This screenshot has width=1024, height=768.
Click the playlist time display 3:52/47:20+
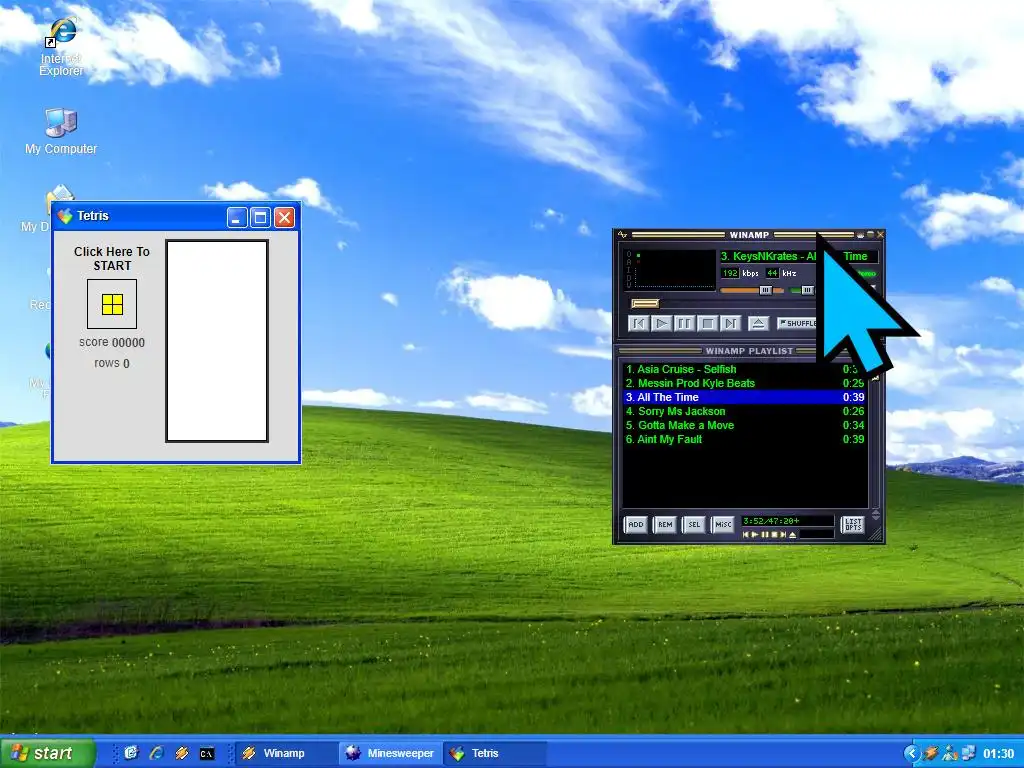787,521
